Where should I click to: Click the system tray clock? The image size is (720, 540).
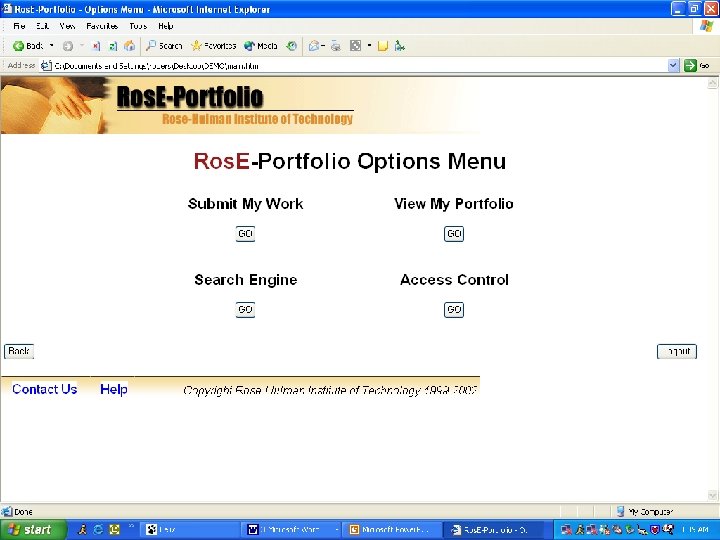(695, 530)
